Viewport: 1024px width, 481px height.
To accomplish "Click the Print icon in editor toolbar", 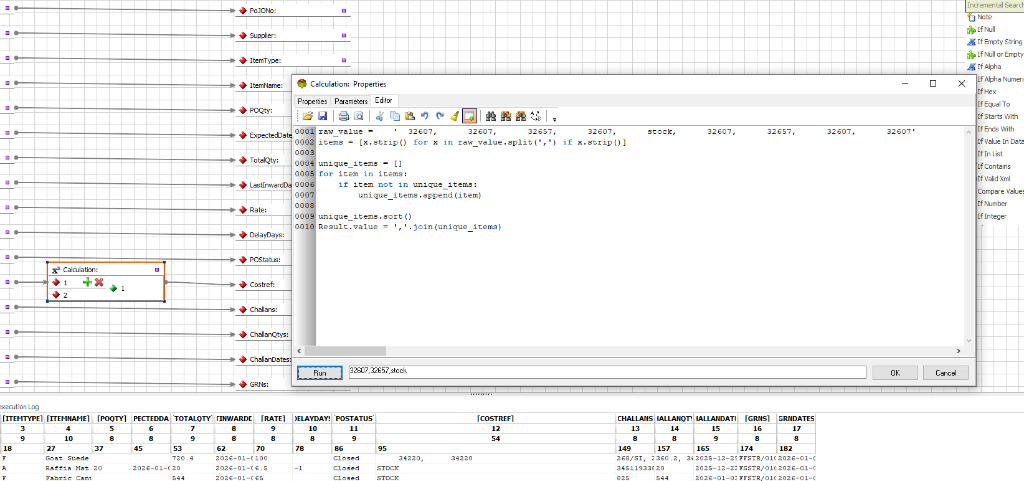I will coord(344,116).
